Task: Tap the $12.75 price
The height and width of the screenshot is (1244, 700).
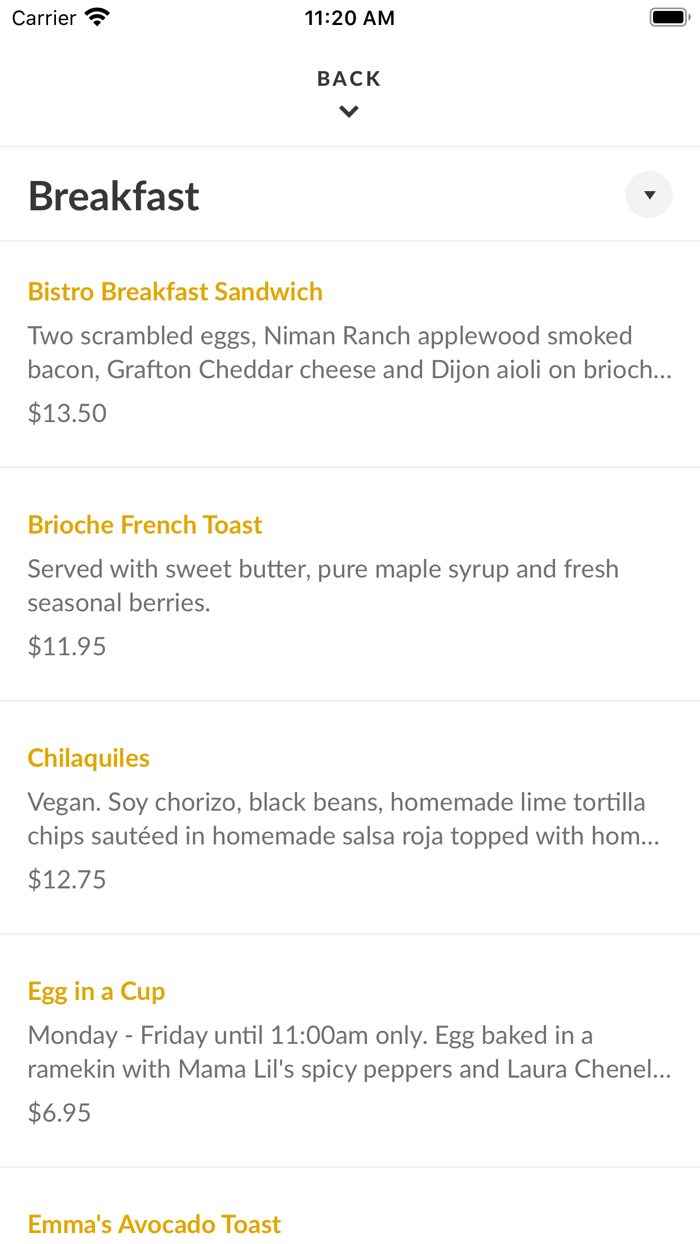Action: point(67,879)
